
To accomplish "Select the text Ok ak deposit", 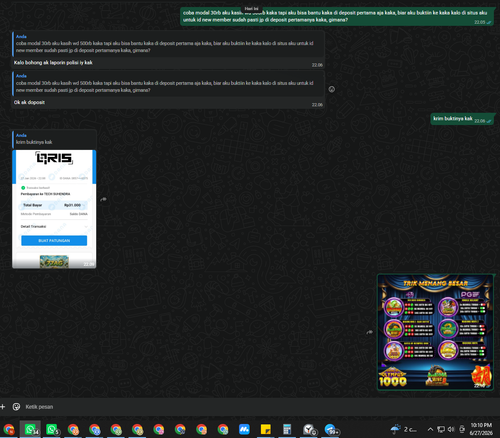I will (x=29, y=102).
